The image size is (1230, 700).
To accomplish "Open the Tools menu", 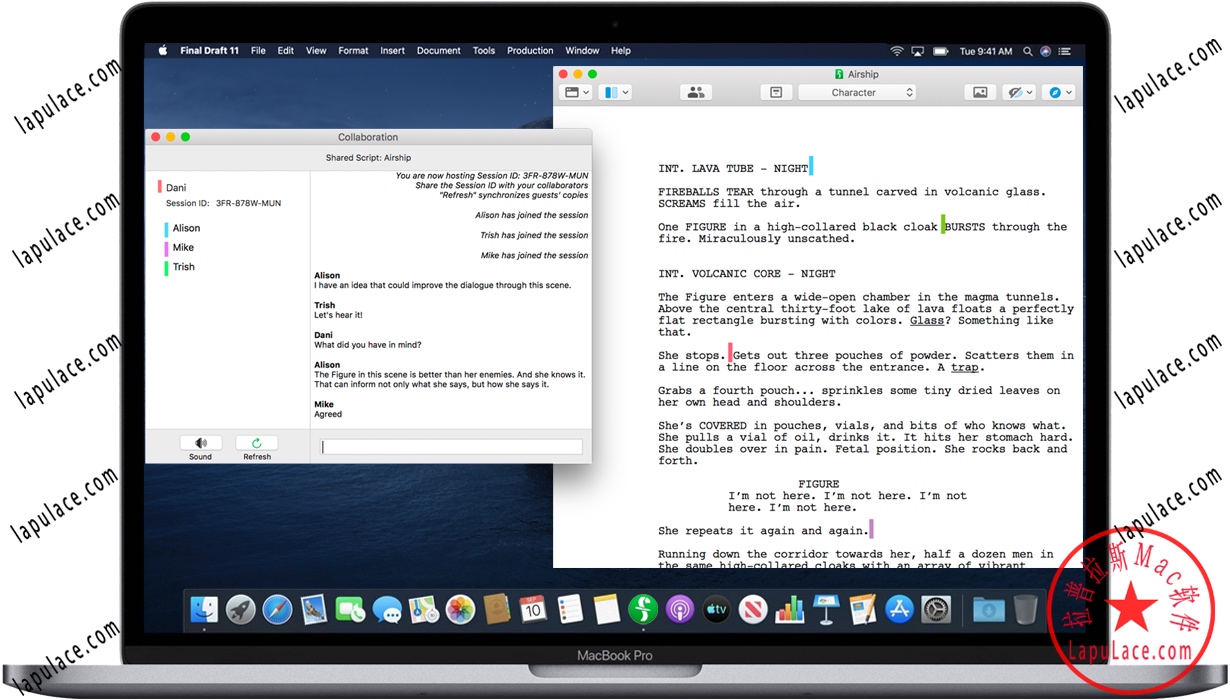I will tap(484, 50).
